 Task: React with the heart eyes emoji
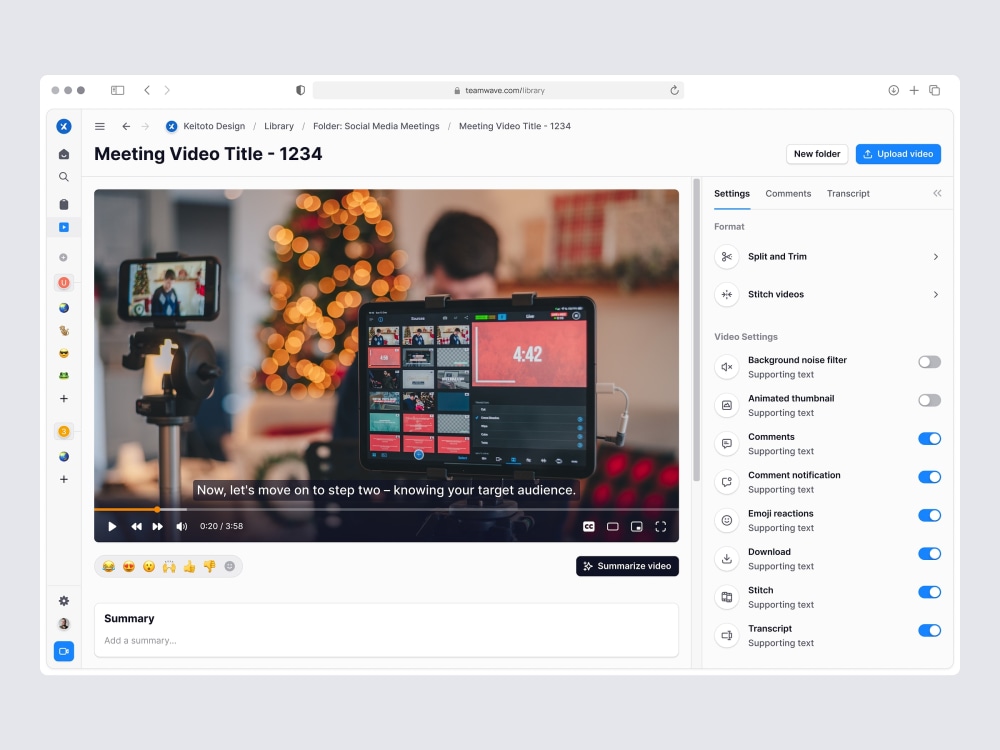[x=129, y=566]
